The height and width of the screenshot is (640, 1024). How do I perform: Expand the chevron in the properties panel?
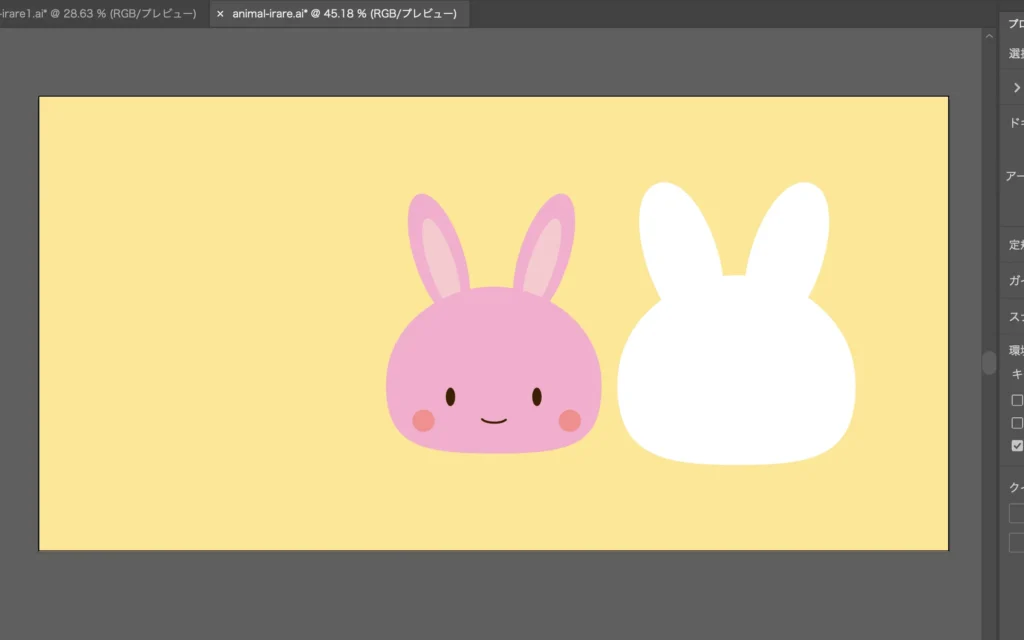1017,88
